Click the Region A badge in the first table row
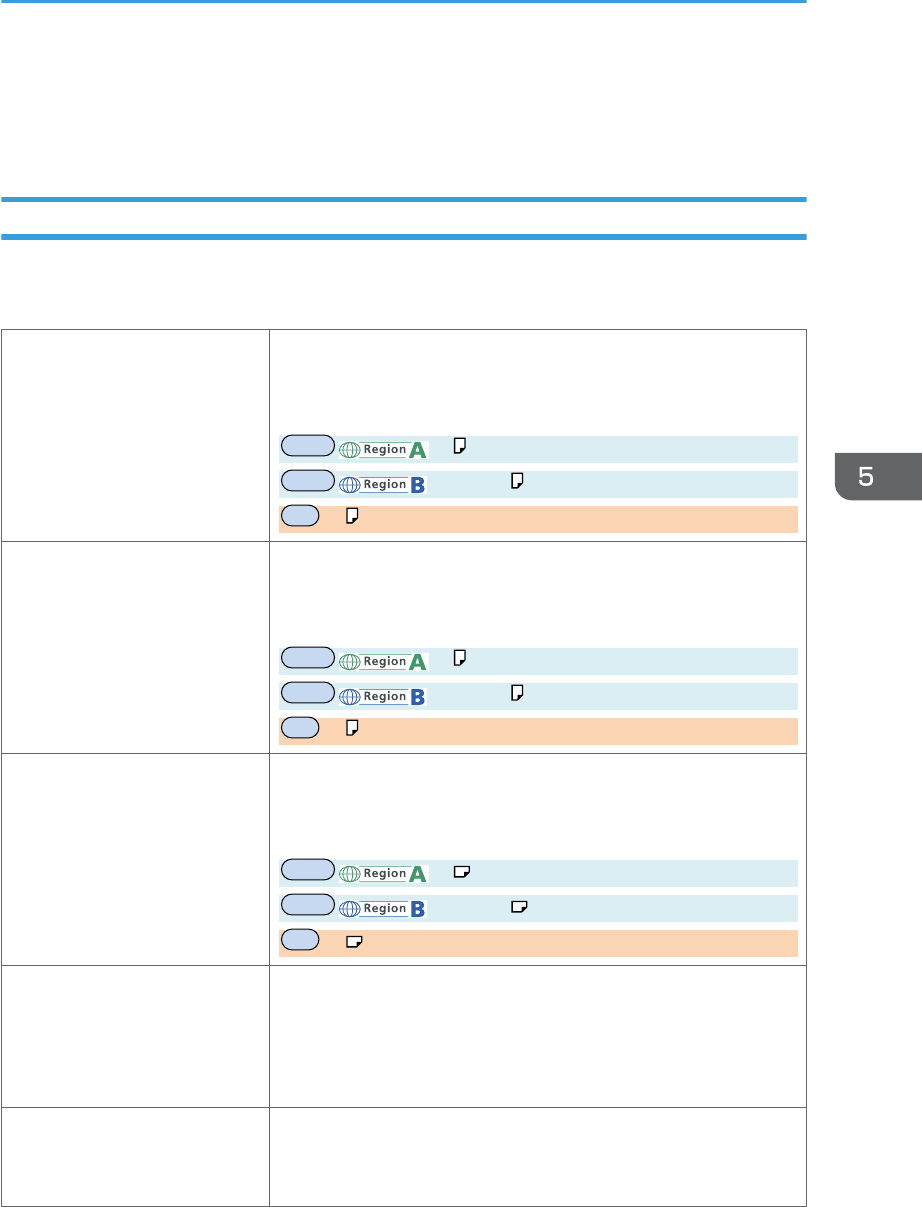Screen dimensions: 922x1207 [384, 449]
